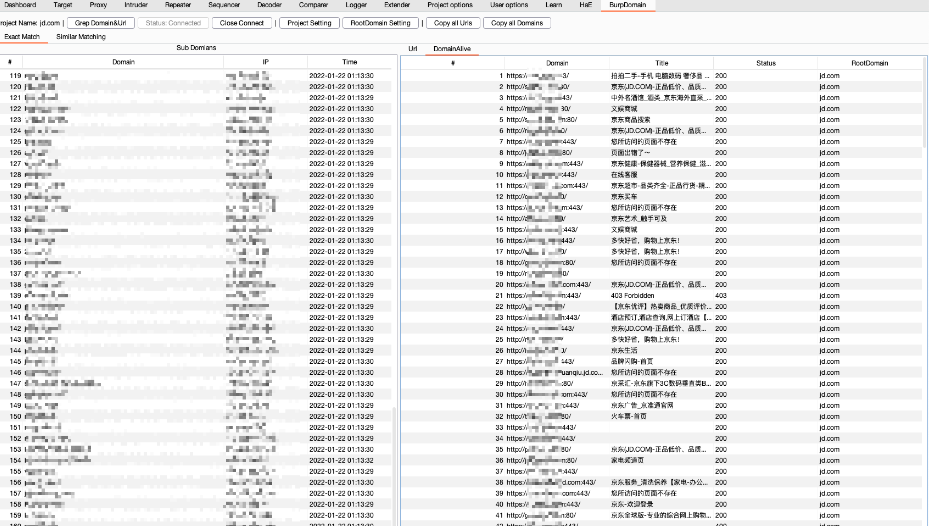
Task: Sort alive domains by Status column
Action: 765,63
